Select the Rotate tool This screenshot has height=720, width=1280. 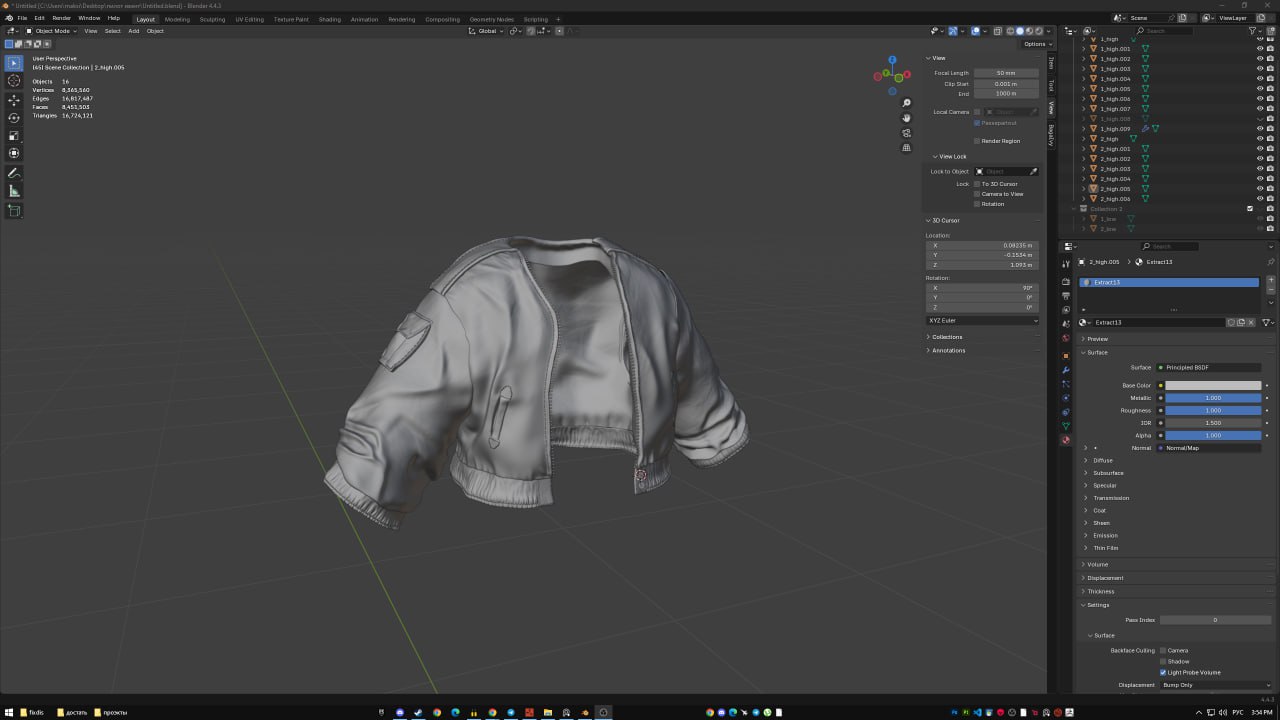tap(14, 118)
